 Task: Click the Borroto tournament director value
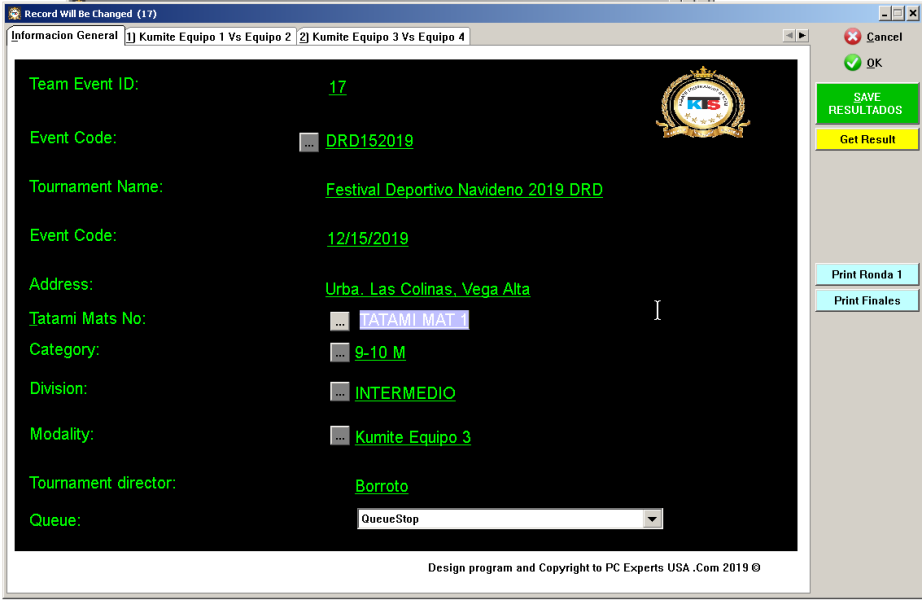382,486
